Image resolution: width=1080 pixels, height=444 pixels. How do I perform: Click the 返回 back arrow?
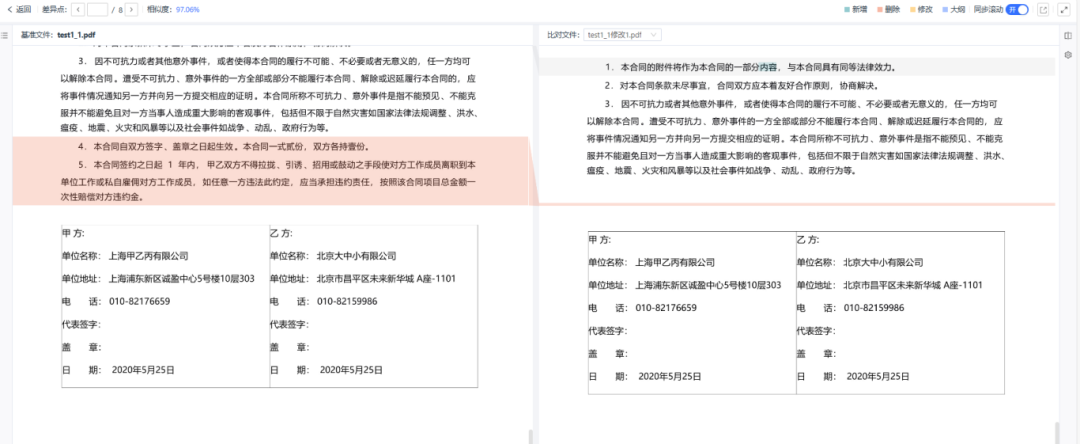(x=19, y=9)
